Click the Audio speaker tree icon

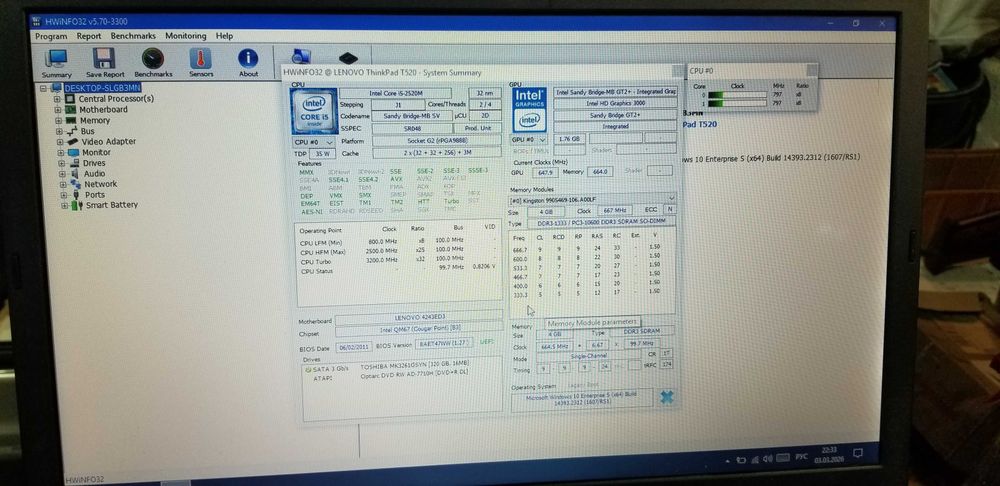point(76,173)
